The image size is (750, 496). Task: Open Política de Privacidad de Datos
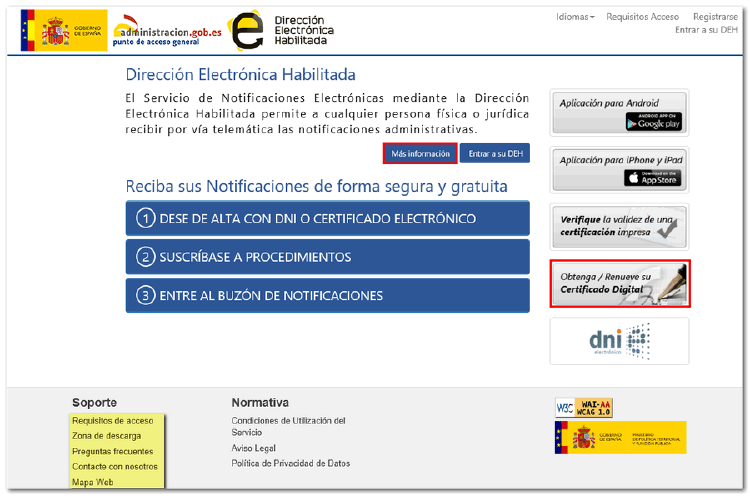[291, 463]
